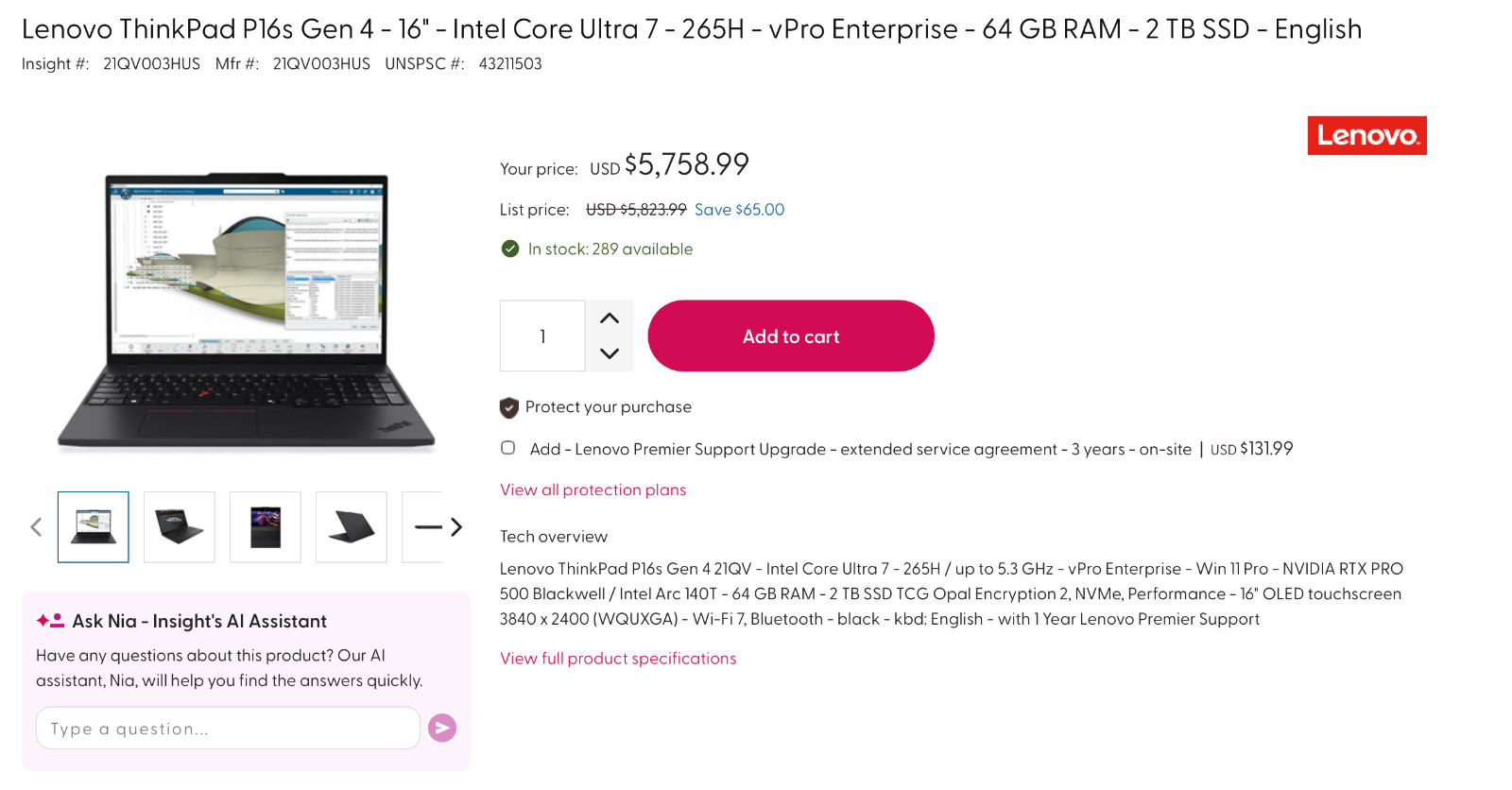This screenshot has height=790, width=1512.
Task: Select the second angled laptop thumbnail
Action: [x=180, y=526]
